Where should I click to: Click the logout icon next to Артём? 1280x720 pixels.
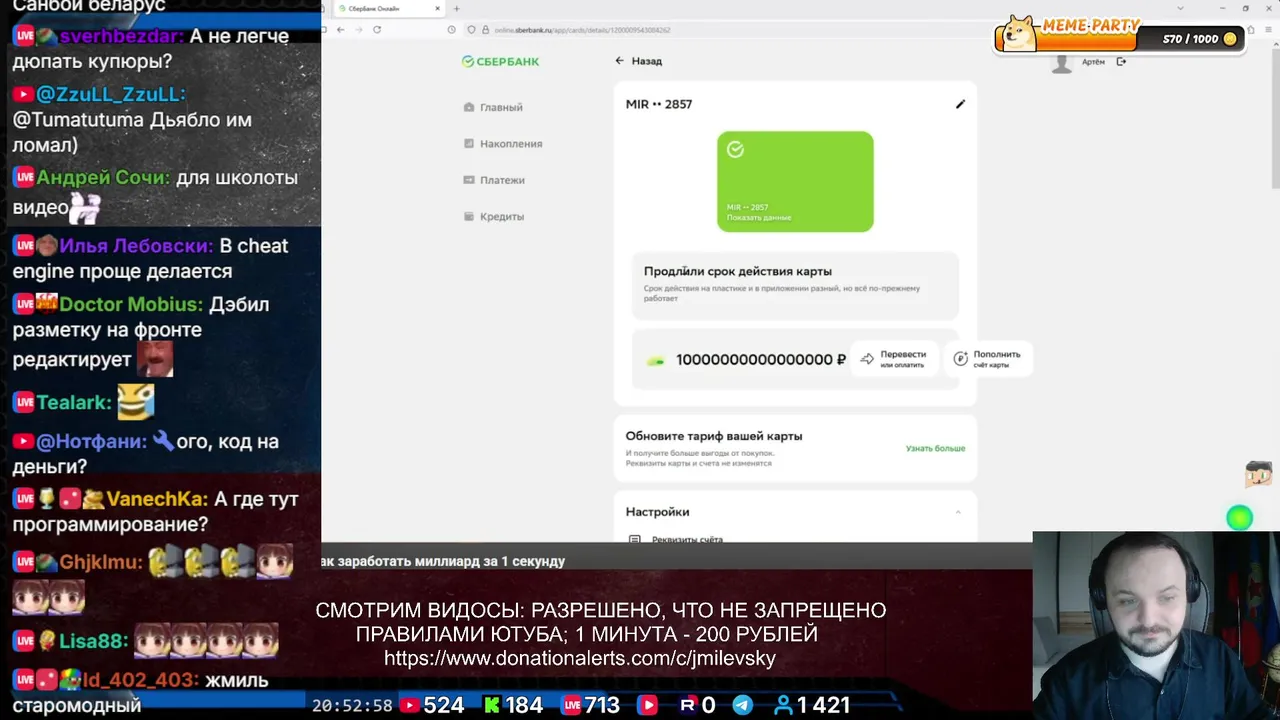pos(1121,62)
